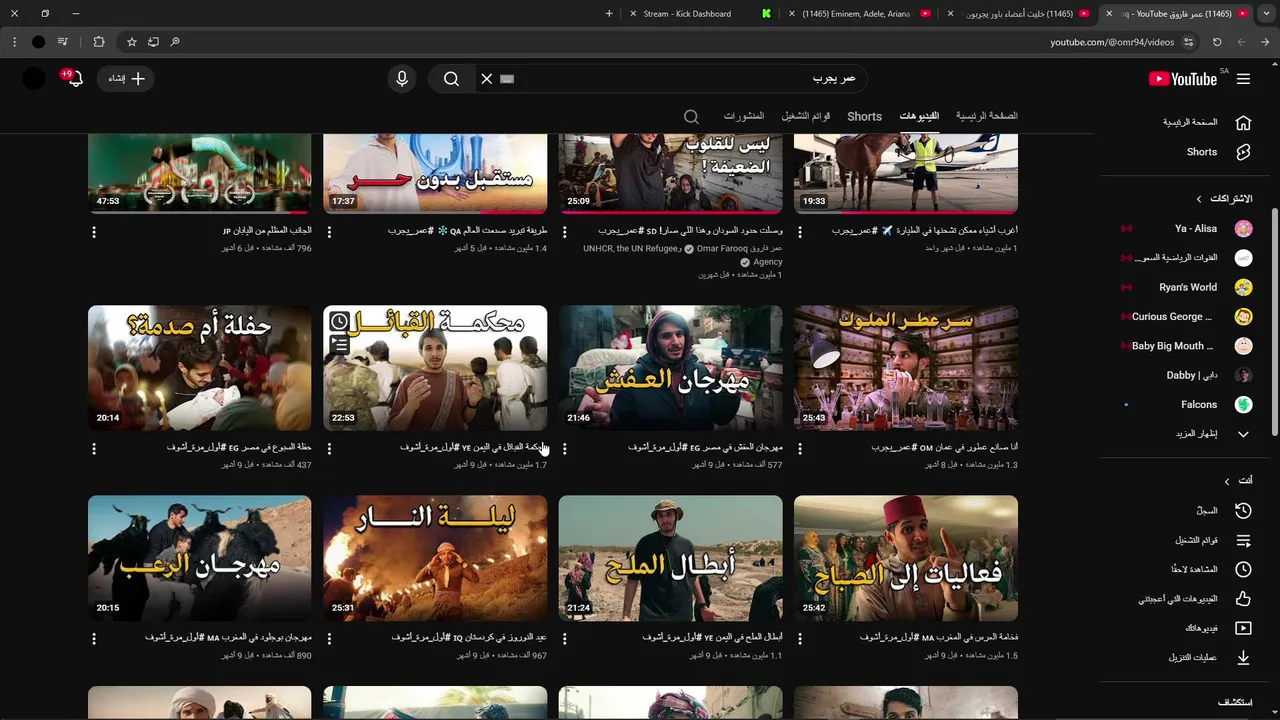
Task: Open the You (أنت) section chevron
Action: pos(1227,481)
